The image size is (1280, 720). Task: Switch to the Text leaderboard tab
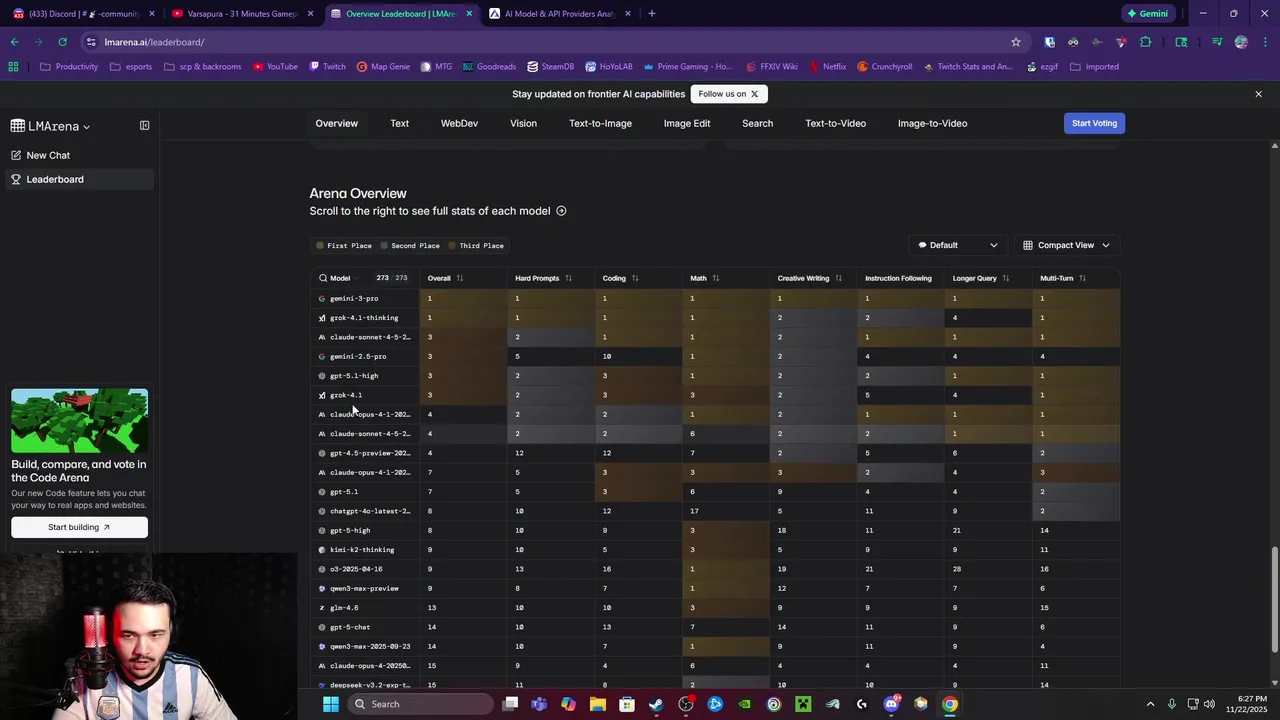point(399,123)
